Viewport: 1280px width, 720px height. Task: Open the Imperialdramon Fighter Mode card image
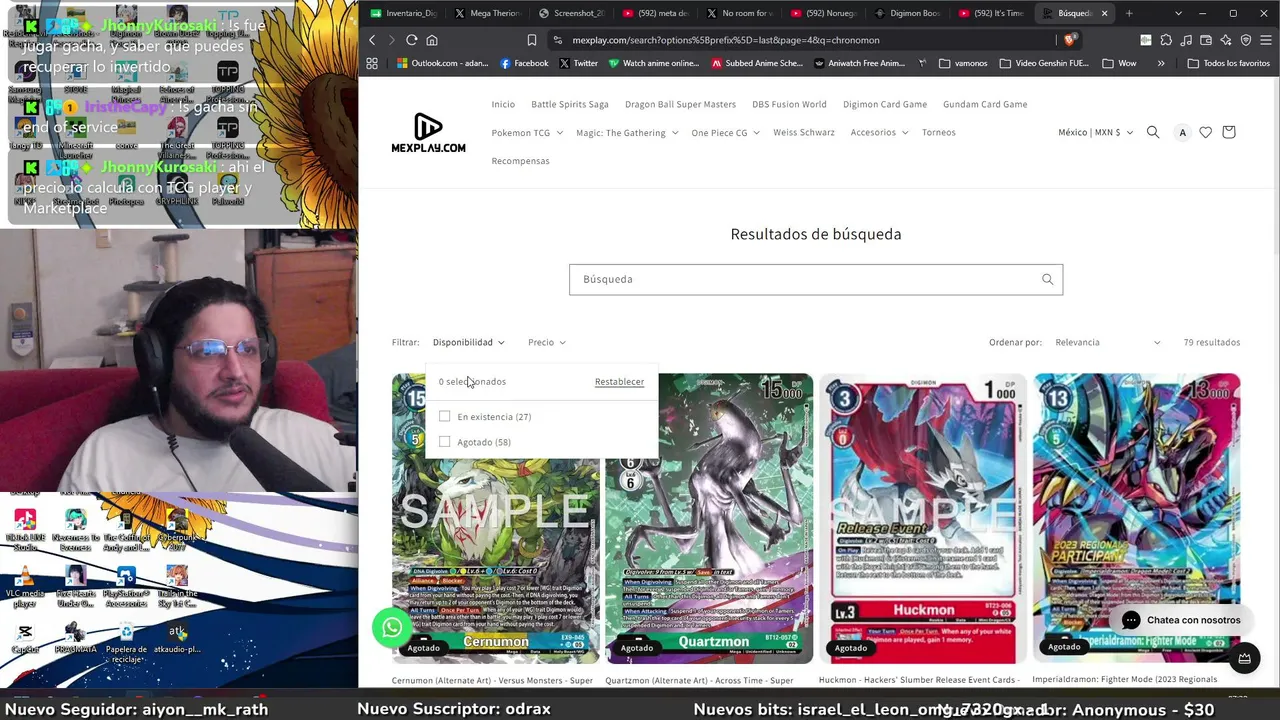[x=1137, y=518]
